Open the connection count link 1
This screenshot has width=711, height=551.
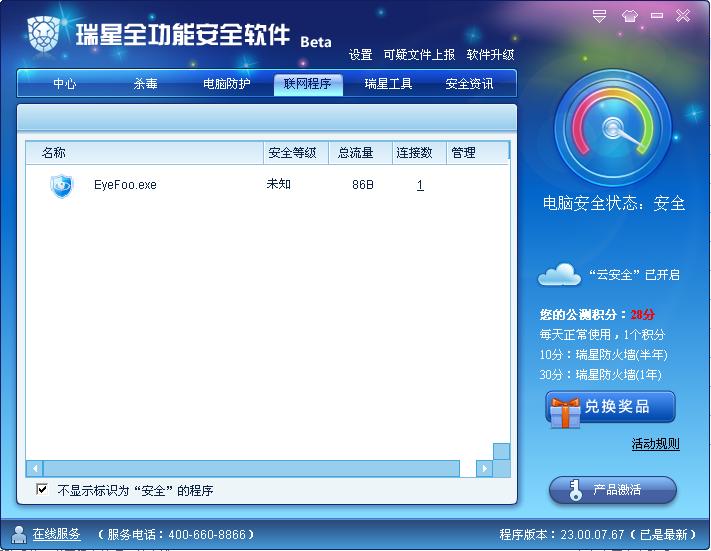click(x=420, y=185)
